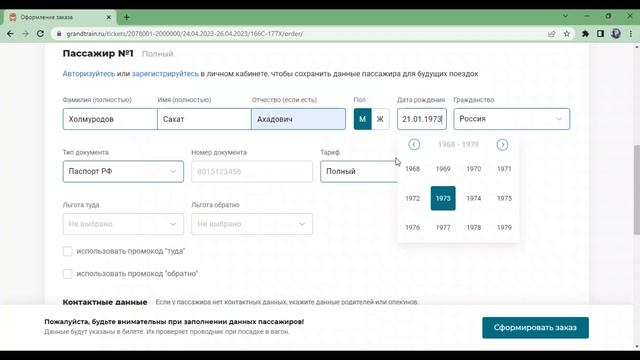Click the 1968 - 1979 range header
Screen dimensions: 640x360
point(458,144)
